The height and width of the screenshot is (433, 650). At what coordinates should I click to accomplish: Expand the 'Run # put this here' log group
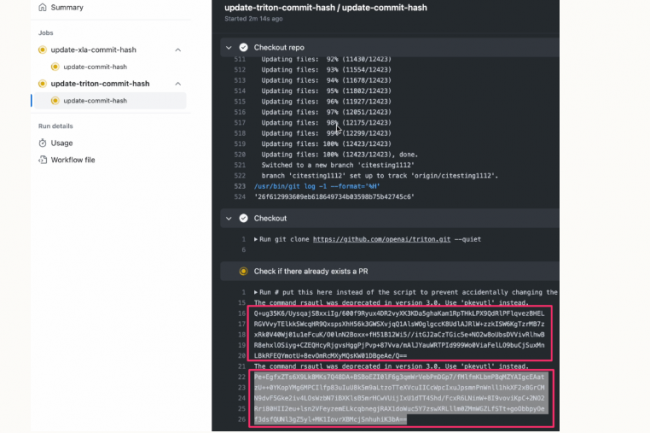pos(257,292)
